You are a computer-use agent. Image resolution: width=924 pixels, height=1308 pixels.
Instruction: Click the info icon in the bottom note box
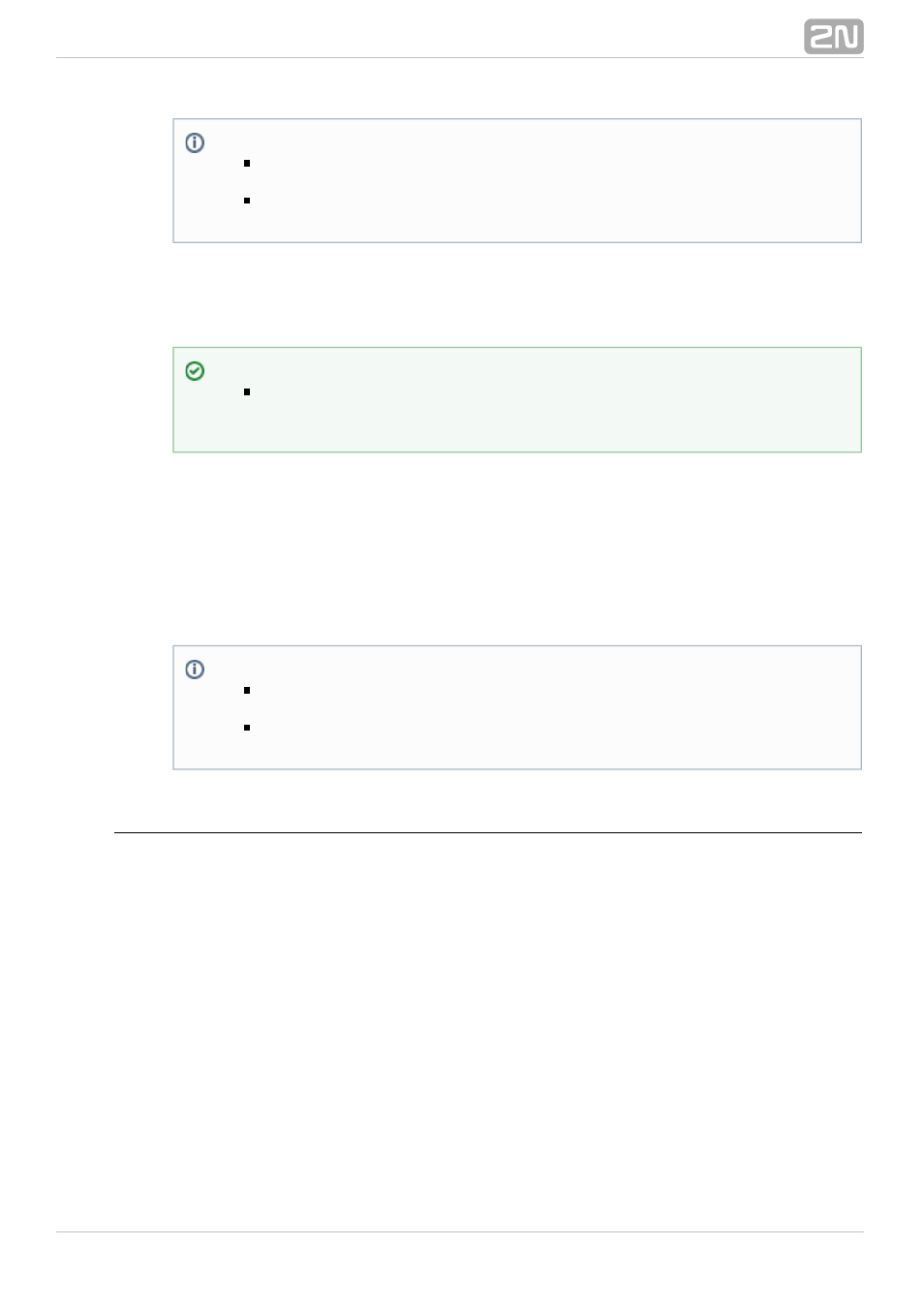click(x=195, y=670)
